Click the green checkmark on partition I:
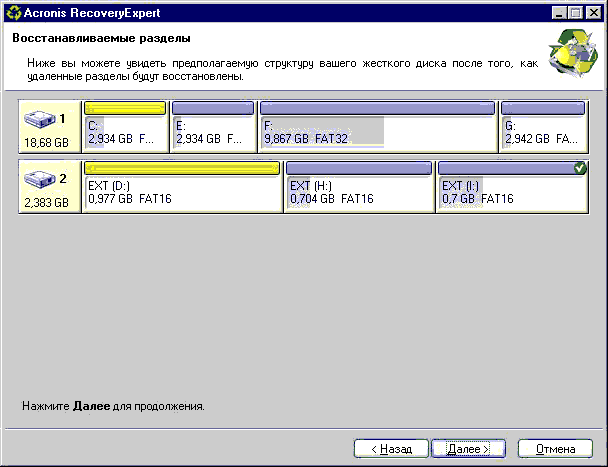 coord(580,168)
